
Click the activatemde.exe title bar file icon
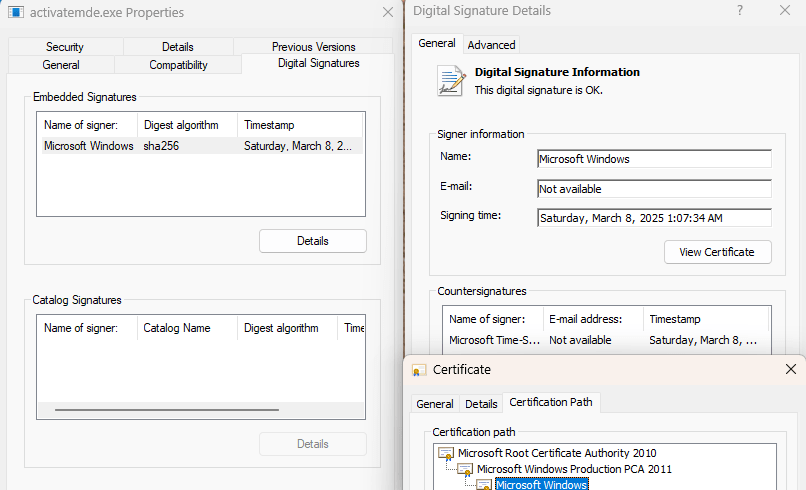(x=15, y=12)
